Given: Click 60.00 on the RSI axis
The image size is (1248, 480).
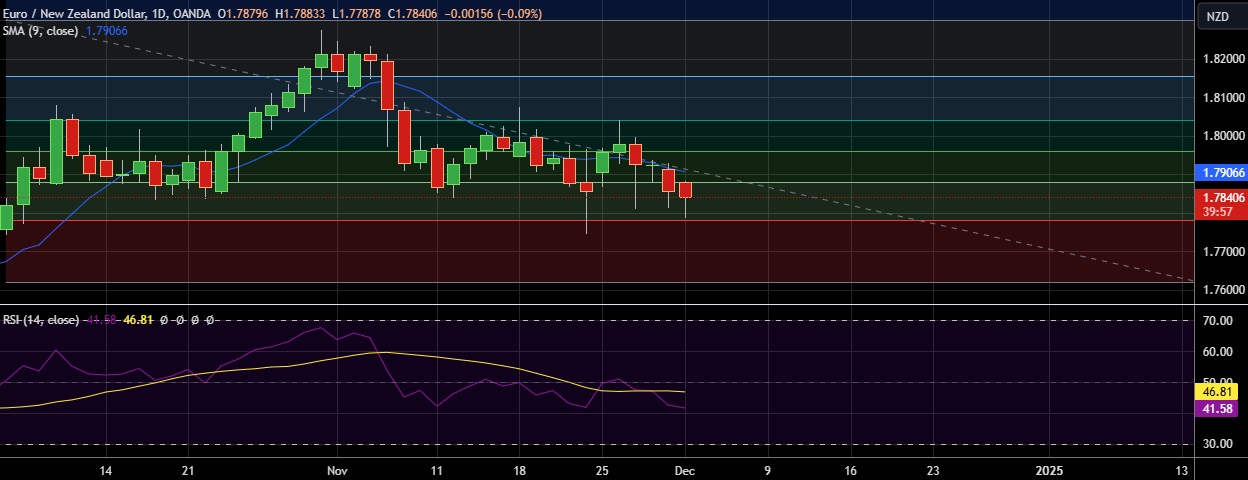Looking at the screenshot, I should point(1217,352).
